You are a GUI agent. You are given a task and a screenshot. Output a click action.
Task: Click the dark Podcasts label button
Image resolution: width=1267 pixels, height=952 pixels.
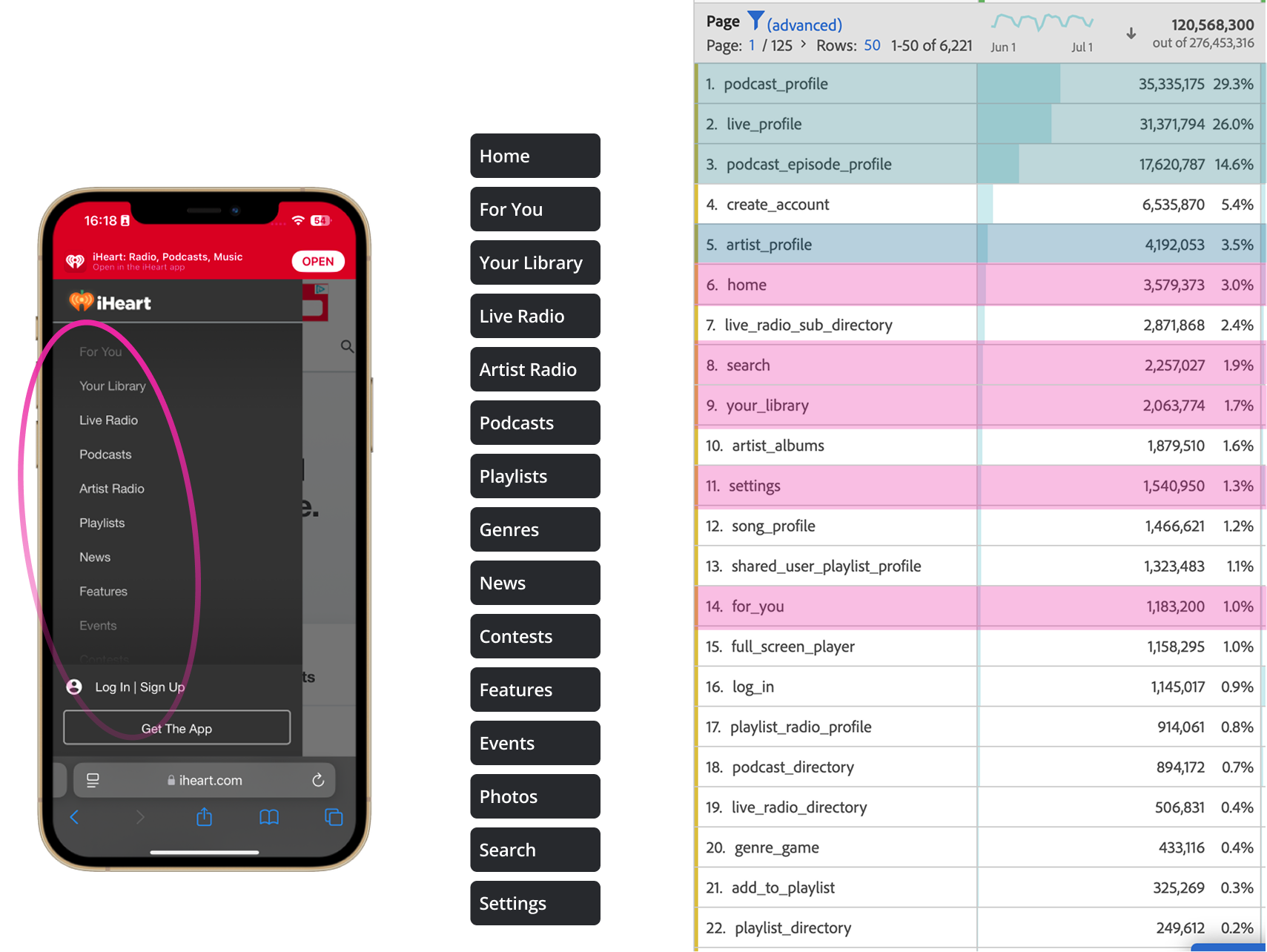535,423
